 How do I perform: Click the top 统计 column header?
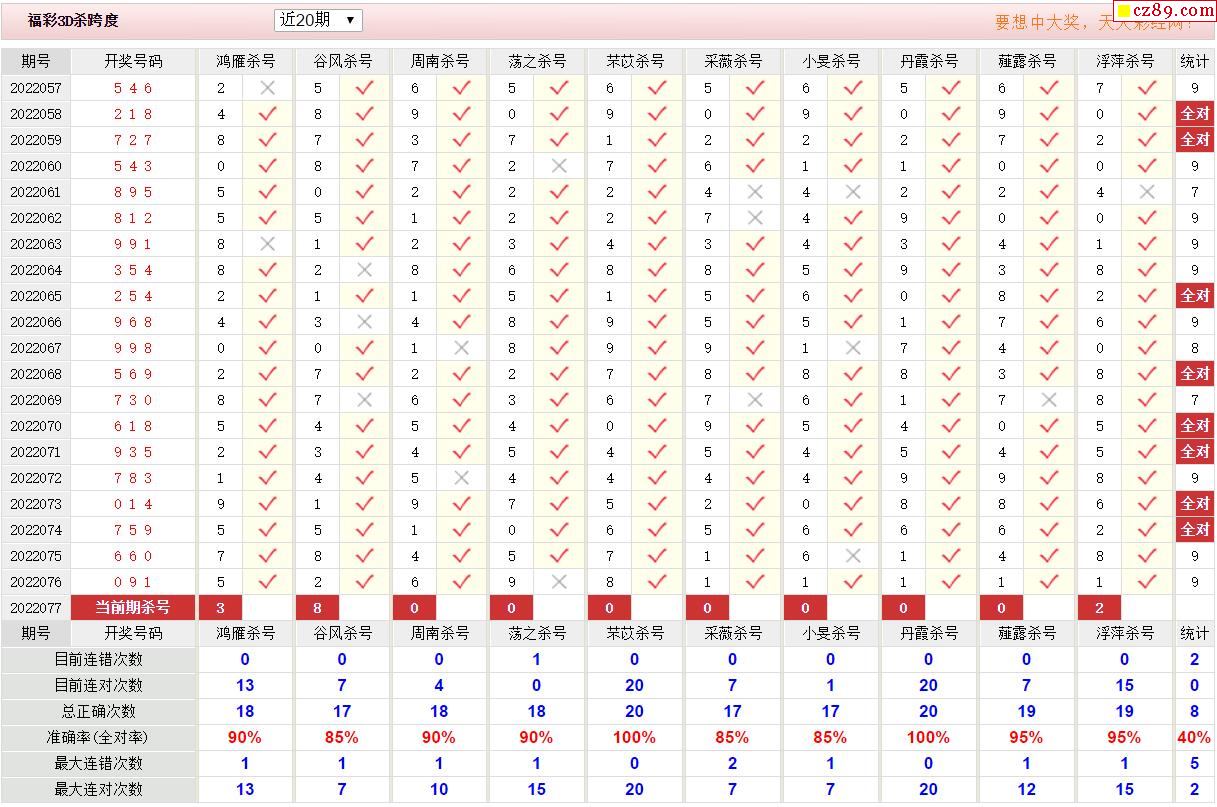(1195, 61)
